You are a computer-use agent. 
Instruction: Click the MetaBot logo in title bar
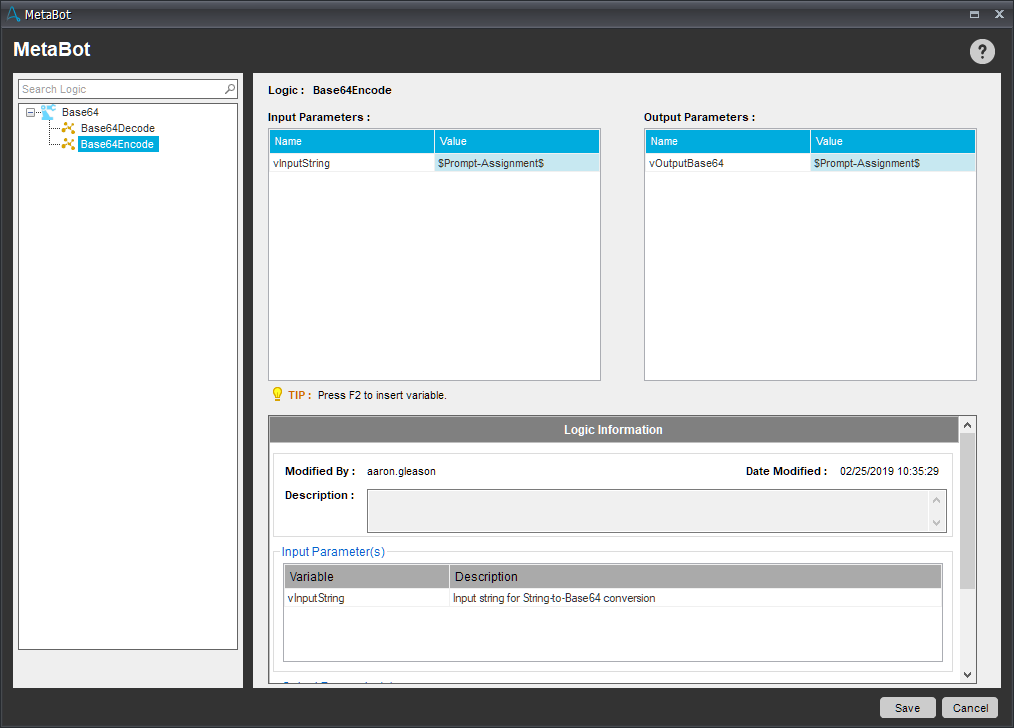[x=12, y=14]
